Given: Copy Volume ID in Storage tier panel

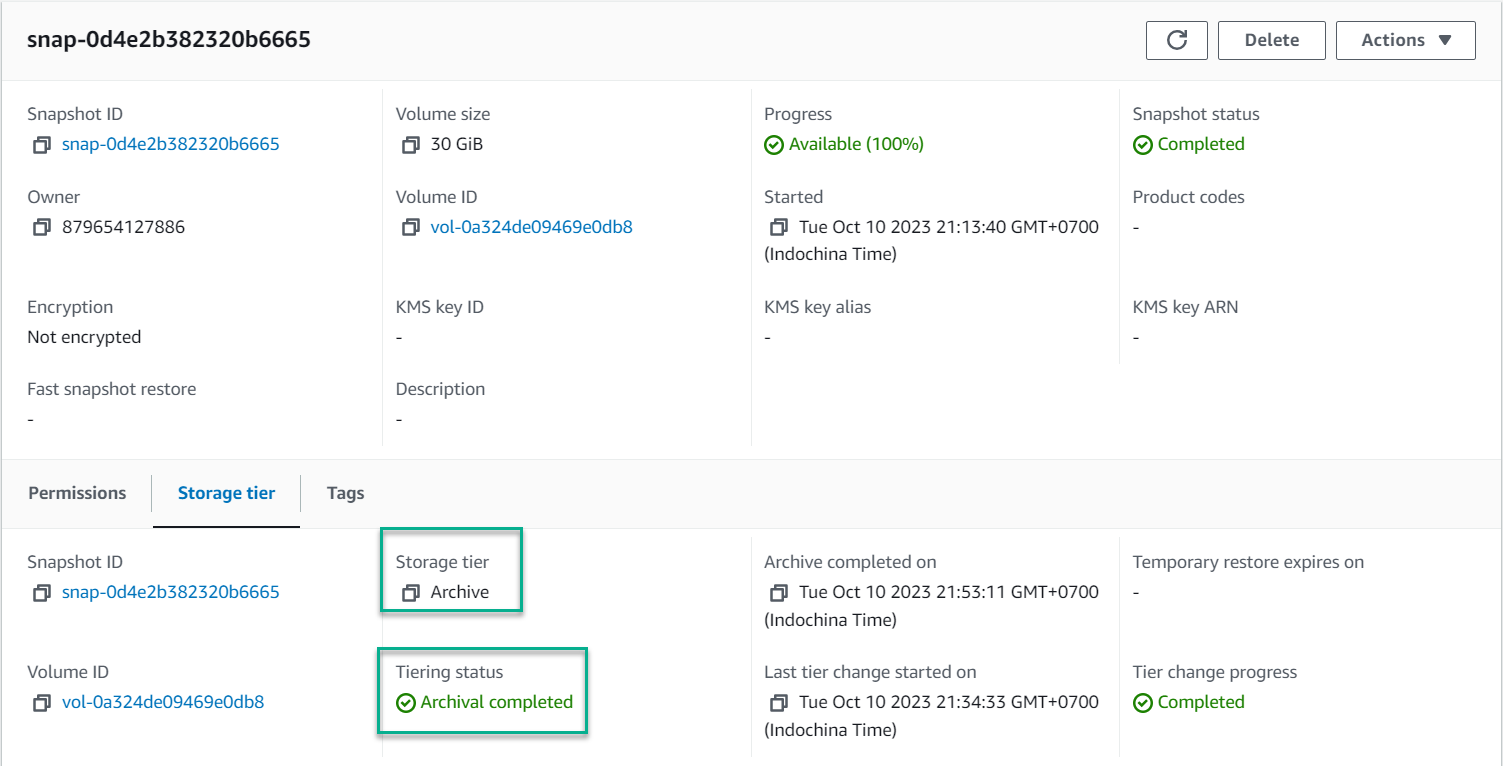Looking at the screenshot, I should (x=41, y=703).
